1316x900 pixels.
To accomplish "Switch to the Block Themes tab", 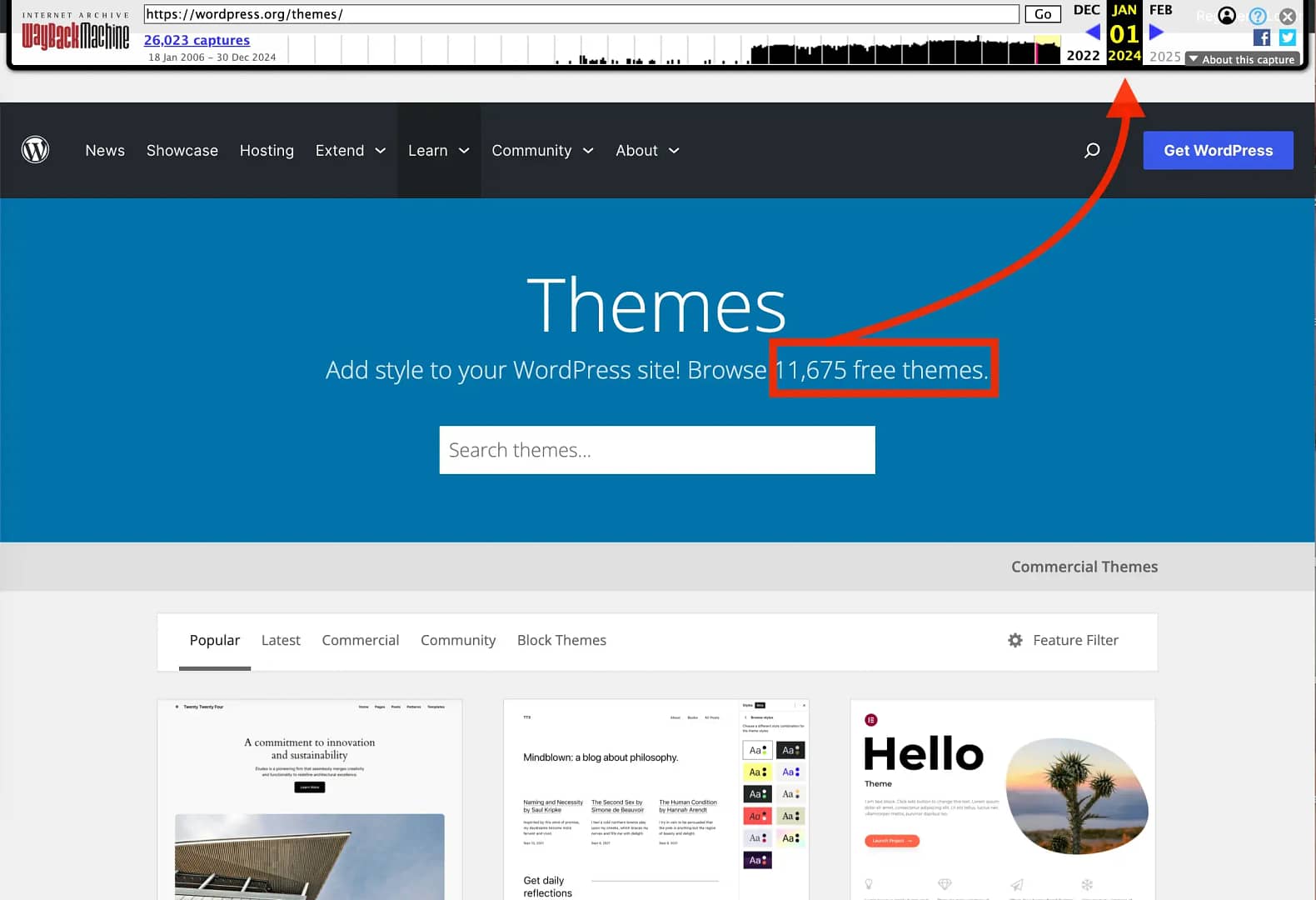I will point(561,640).
